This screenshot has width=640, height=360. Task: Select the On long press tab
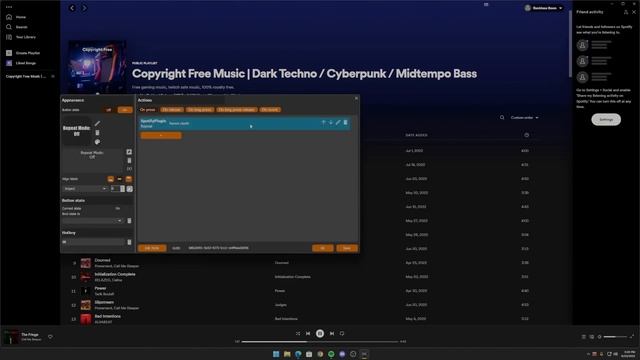point(200,110)
